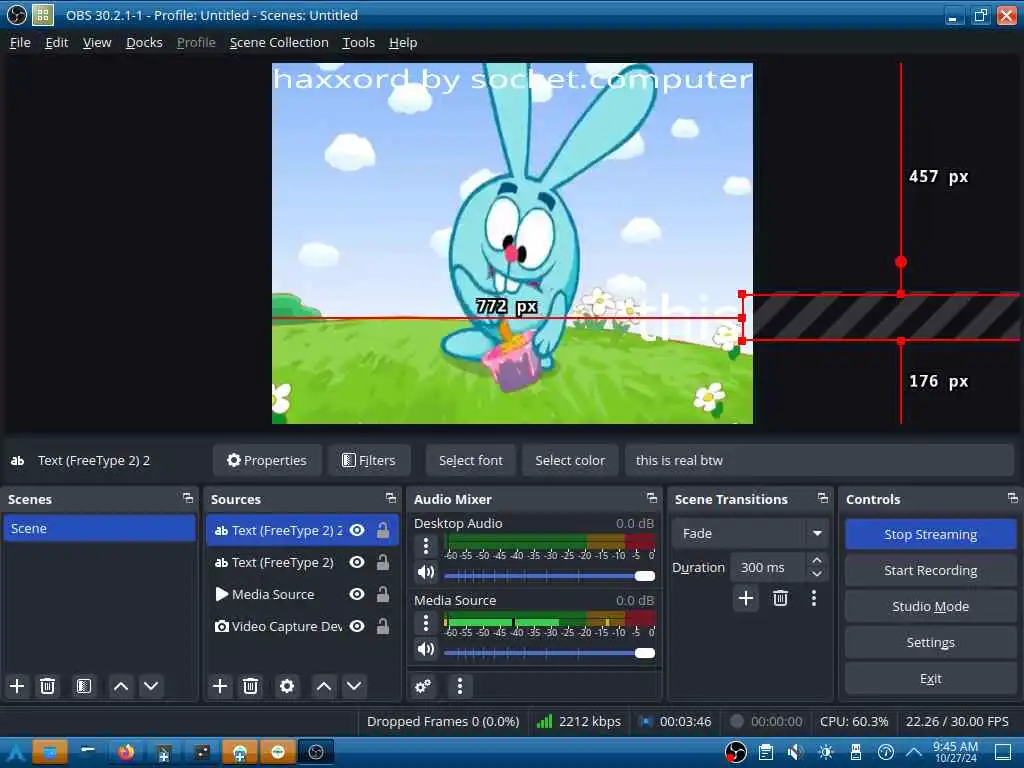Click Select color button
The height and width of the screenshot is (768, 1024).
click(570, 460)
